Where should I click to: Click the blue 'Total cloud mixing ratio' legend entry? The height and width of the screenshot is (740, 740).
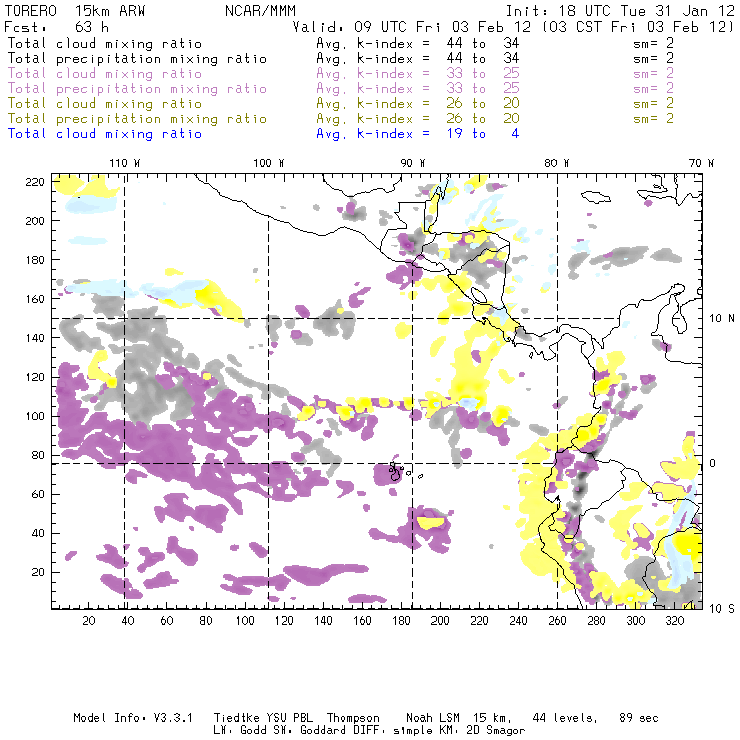(x=105, y=135)
